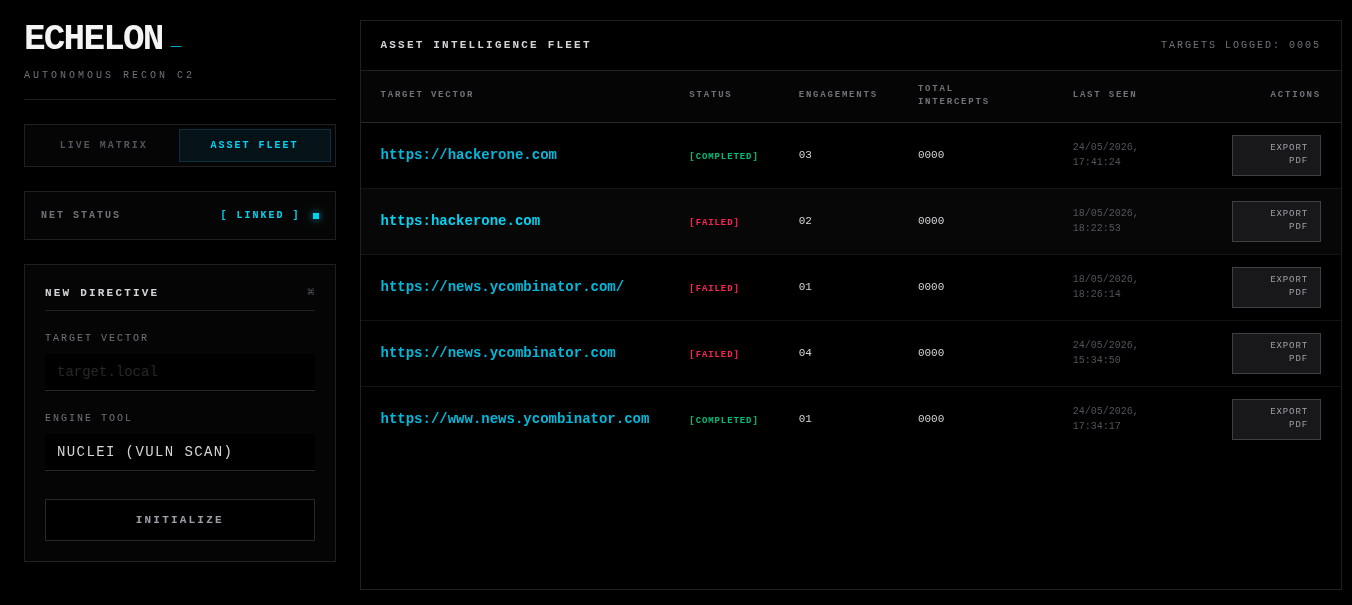Export PDF for www.news.ycombinator.com row

coord(1276,419)
